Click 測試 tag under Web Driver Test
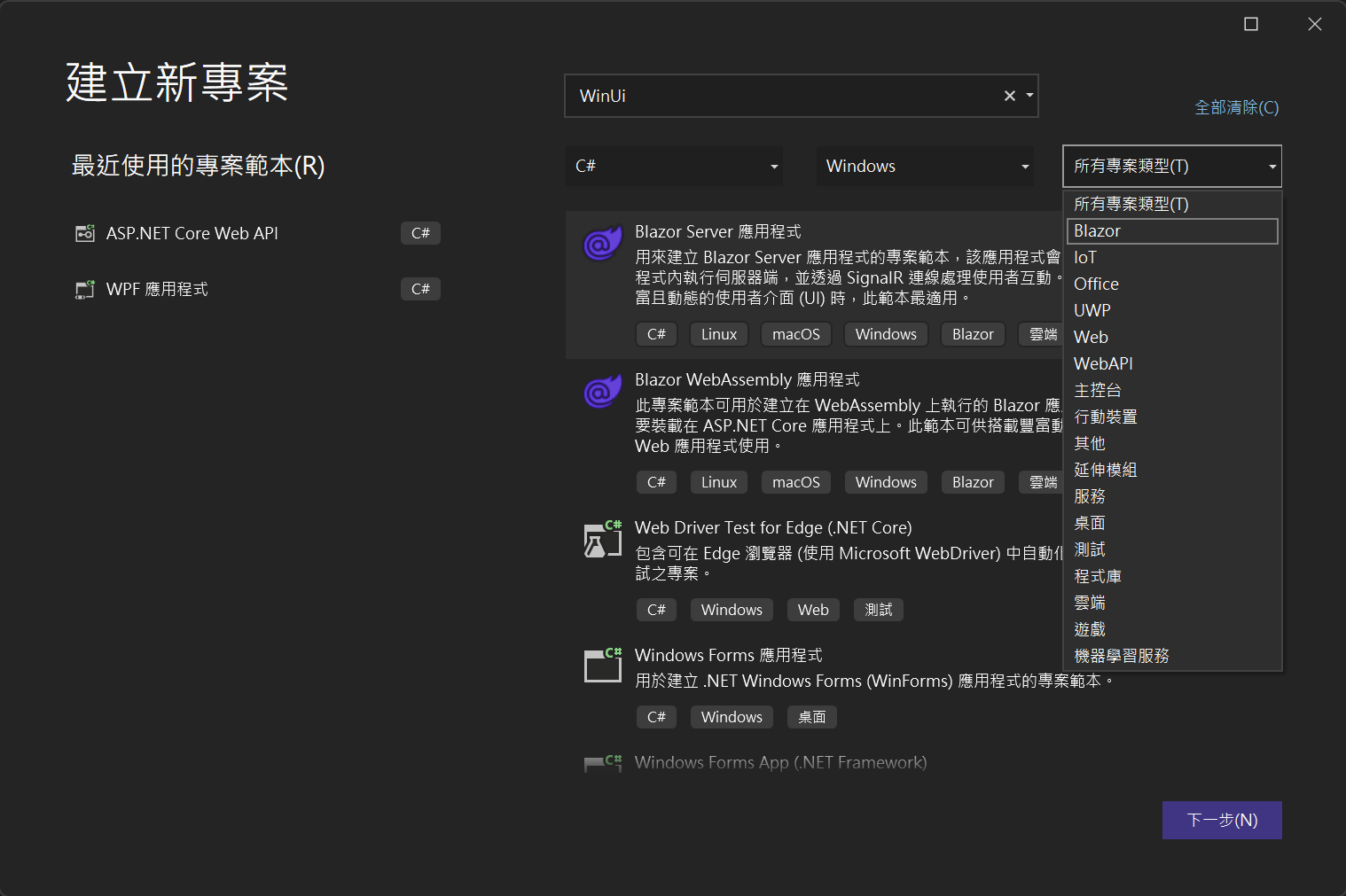 coord(879,610)
